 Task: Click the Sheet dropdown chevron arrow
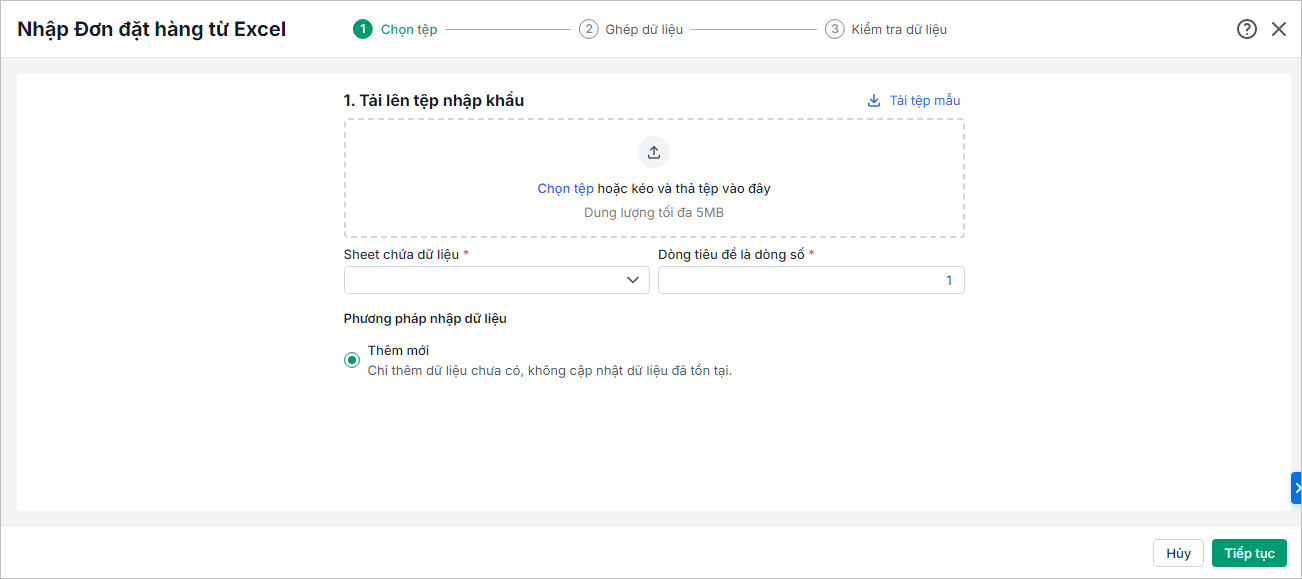(x=633, y=280)
